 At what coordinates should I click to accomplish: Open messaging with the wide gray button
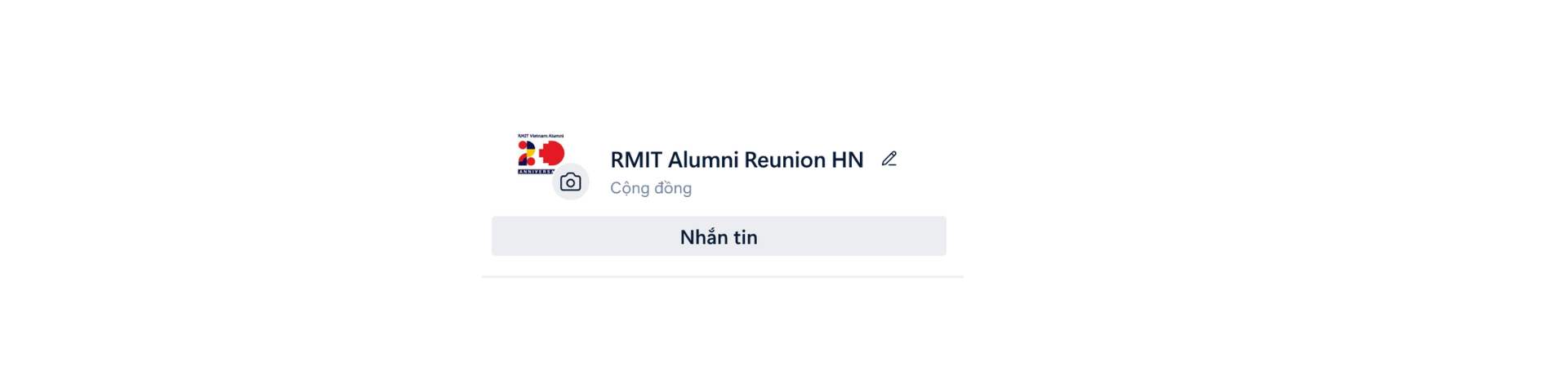click(x=719, y=236)
